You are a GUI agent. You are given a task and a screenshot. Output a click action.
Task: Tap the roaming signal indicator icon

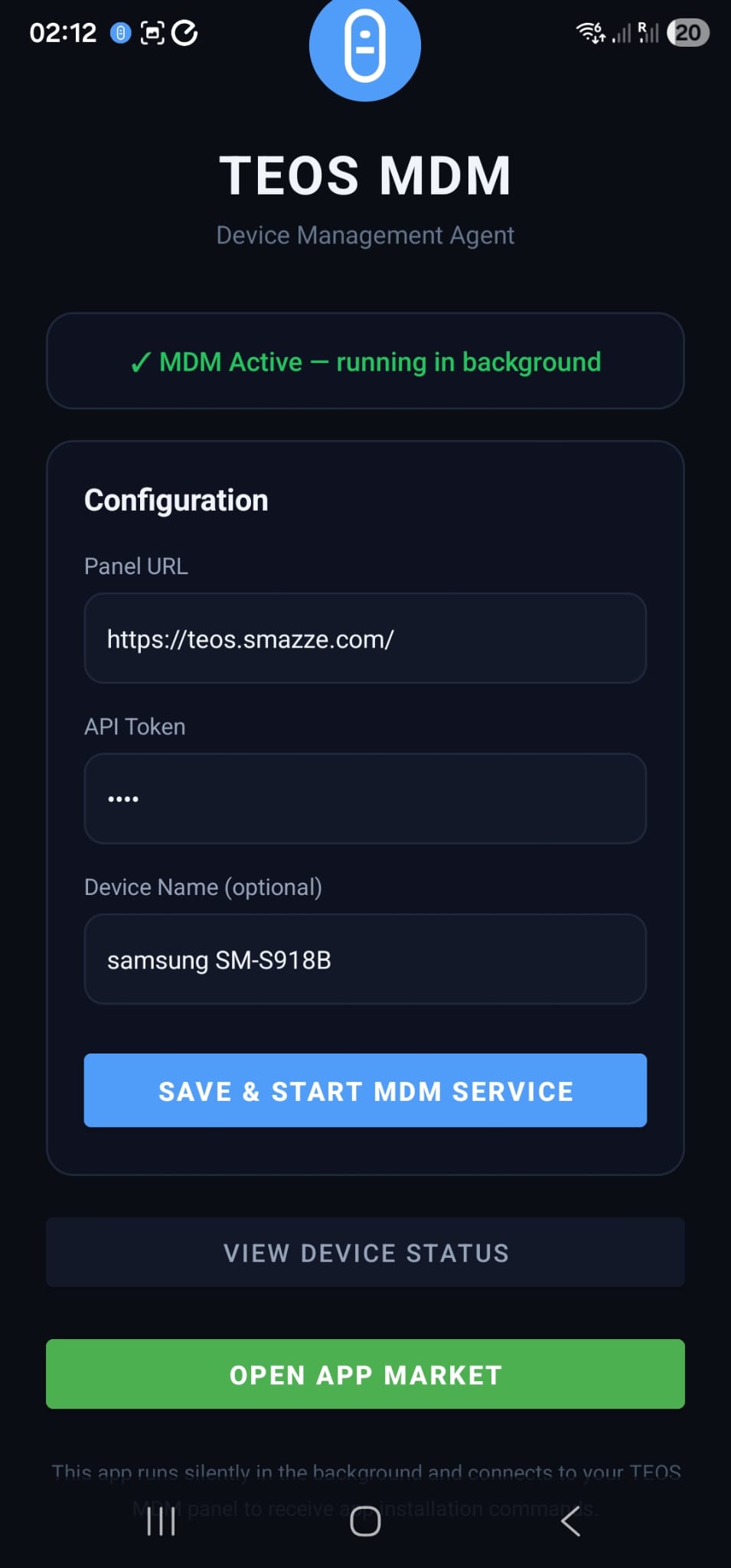click(x=647, y=32)
